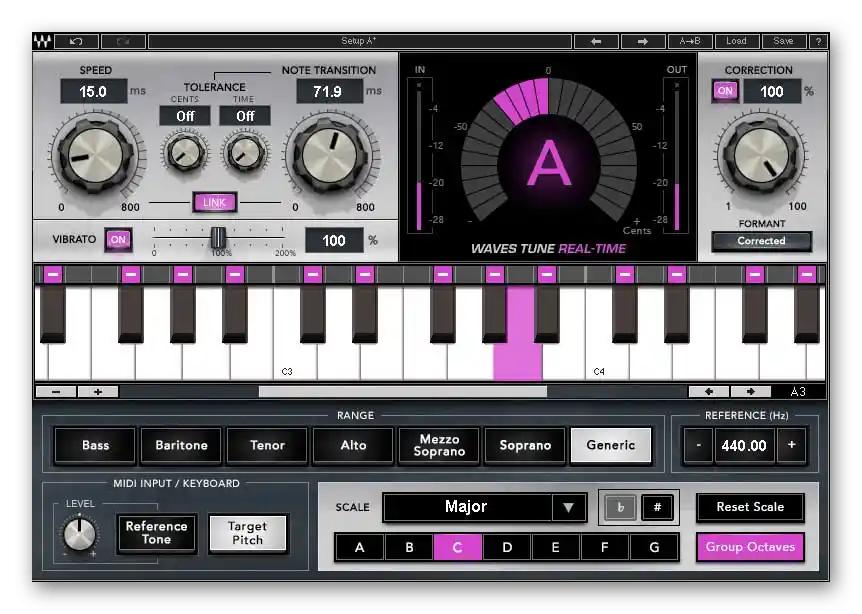
Task: Increase reference Hz with plus
Action: (792, 445)
